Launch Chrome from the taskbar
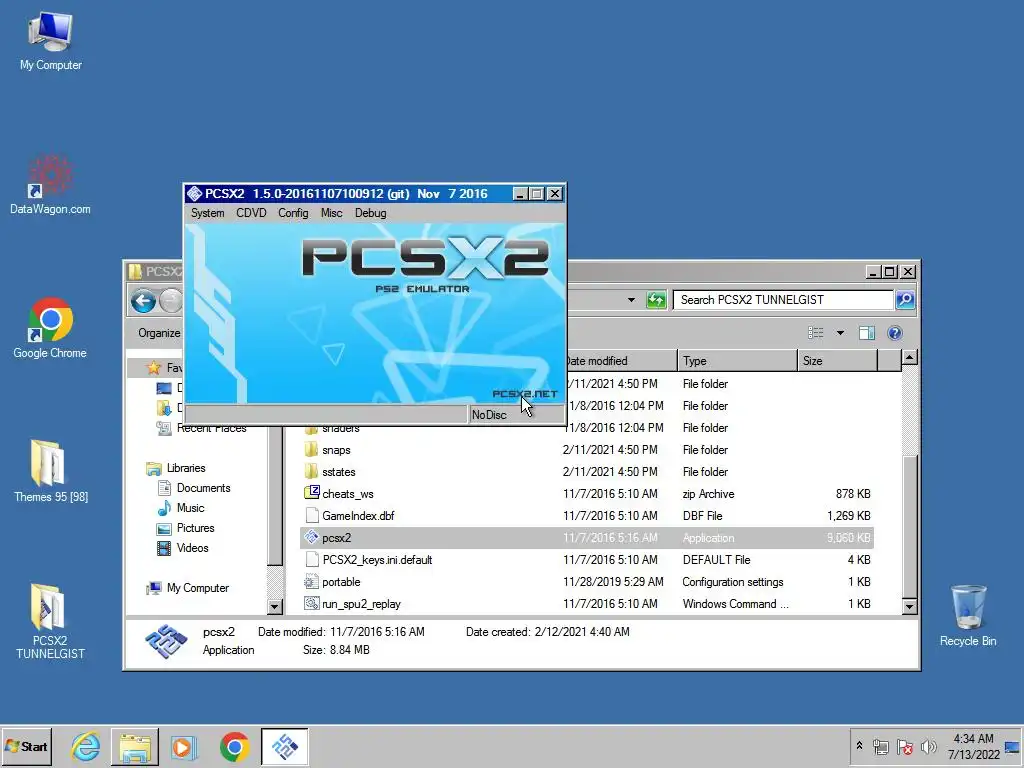This screenshot has height=768, width=1024. [x=234, y=746]
